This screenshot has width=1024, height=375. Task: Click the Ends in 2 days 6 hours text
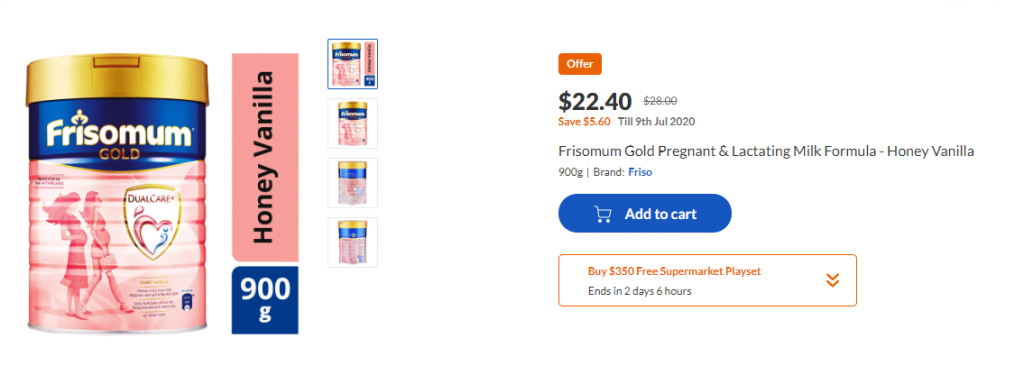639,291
